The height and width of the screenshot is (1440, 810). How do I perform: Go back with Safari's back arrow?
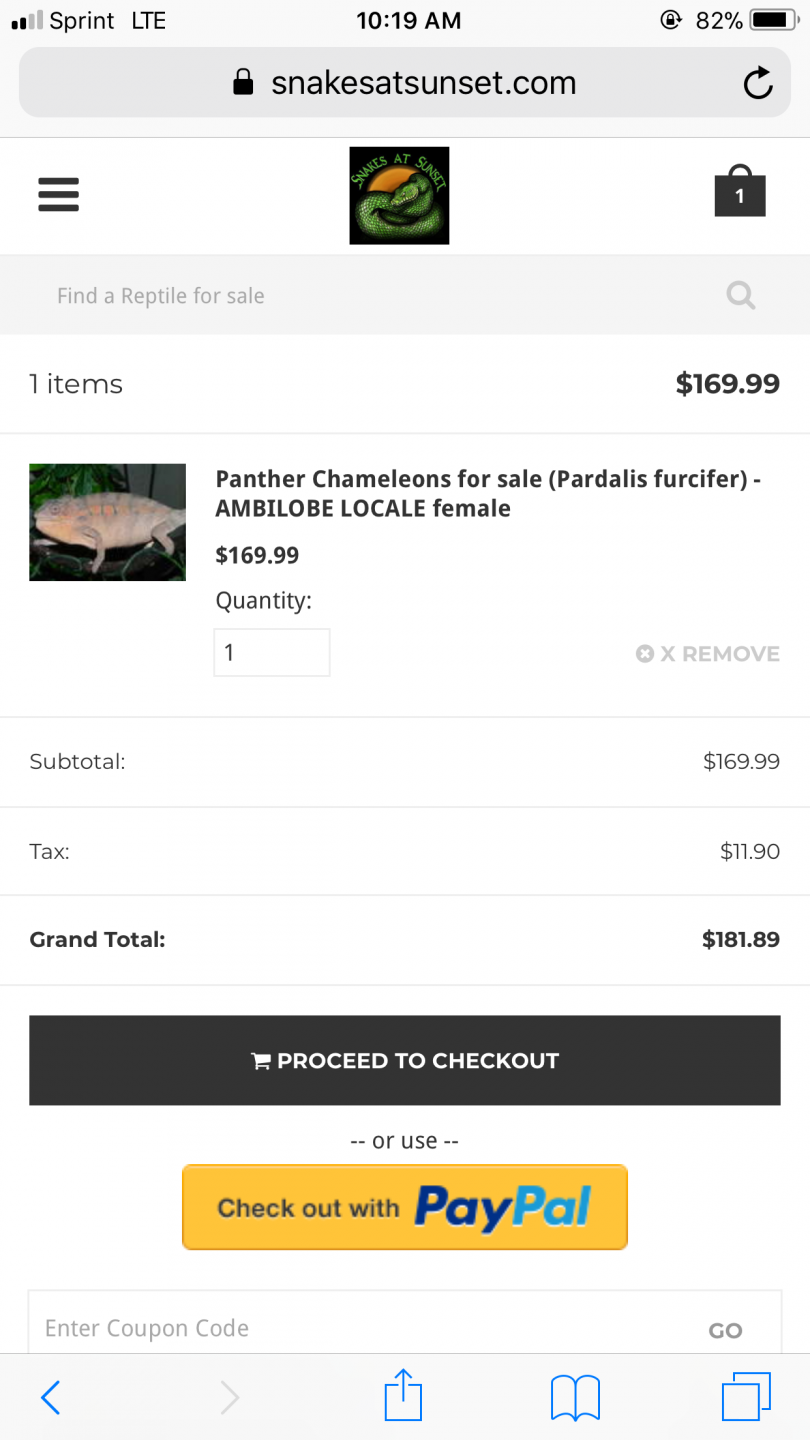click(51, 1396)
